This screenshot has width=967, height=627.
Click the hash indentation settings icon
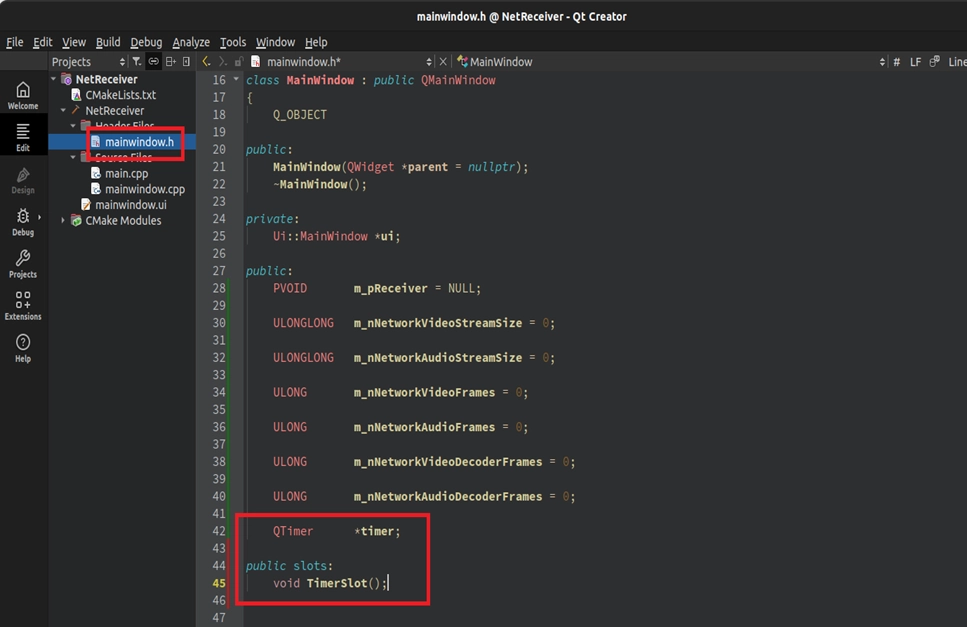point(897,62)
